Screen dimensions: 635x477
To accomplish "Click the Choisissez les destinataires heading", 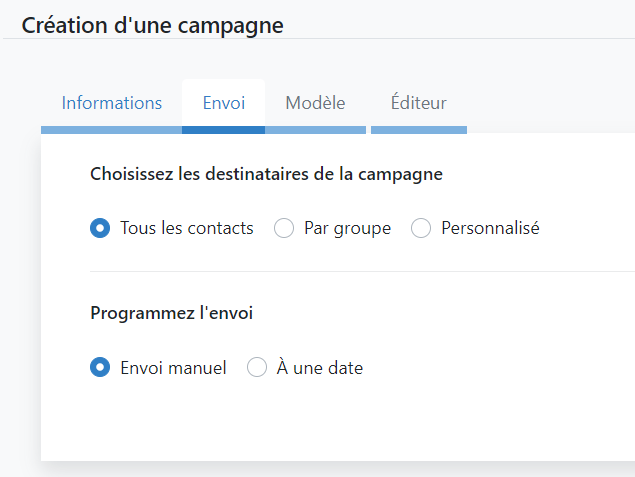I will point(266,175).
